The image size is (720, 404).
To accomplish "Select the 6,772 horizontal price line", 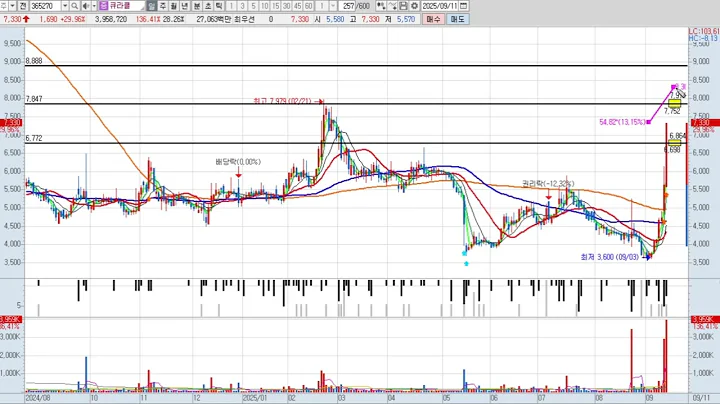I will (x=356, y=143).
